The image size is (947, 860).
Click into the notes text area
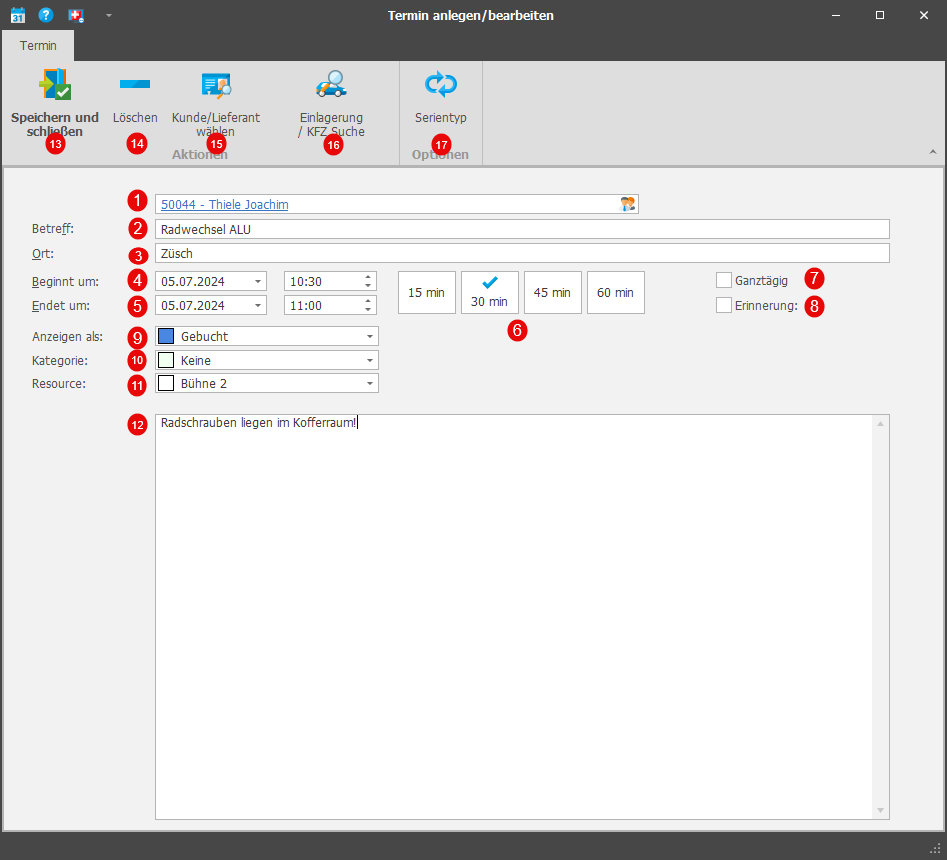pos(514,617)
